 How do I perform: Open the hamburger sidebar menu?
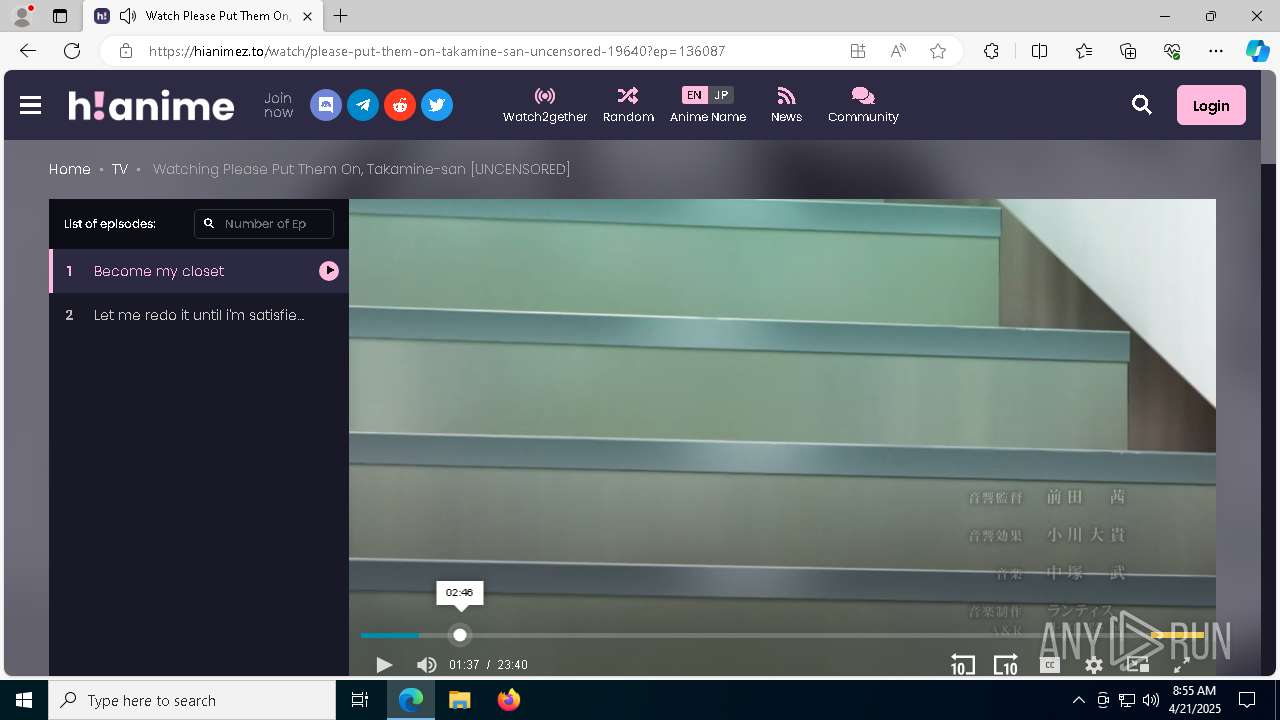30,105
